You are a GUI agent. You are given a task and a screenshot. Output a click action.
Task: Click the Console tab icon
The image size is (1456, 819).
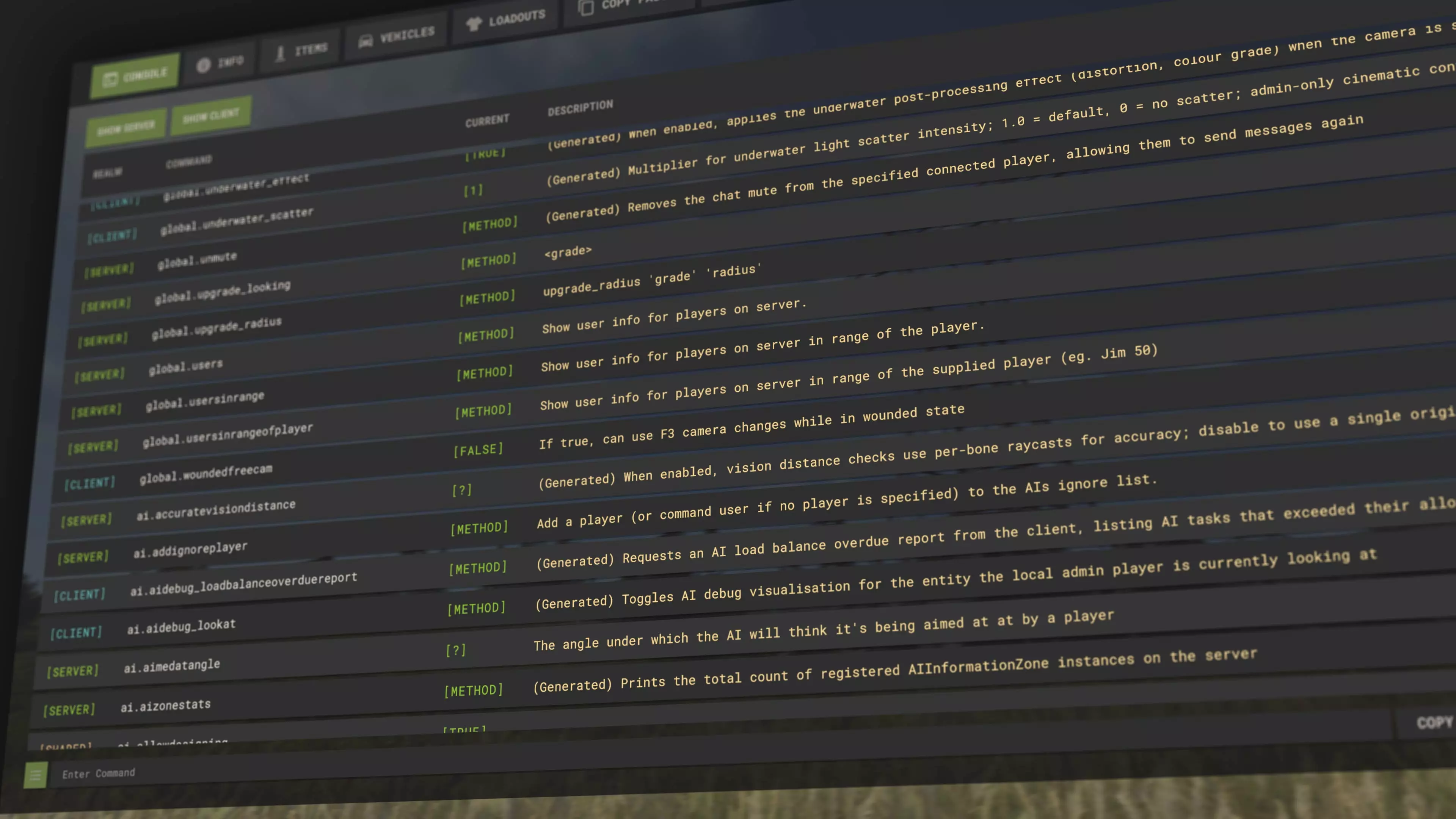point(110,80)
